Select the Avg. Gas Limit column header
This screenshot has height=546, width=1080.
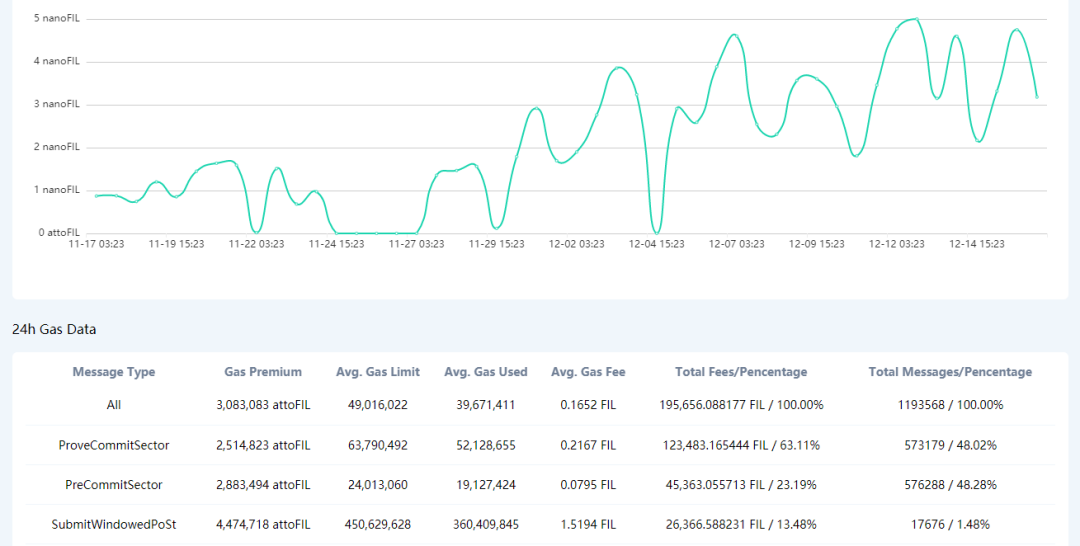[x=378, y=372]
